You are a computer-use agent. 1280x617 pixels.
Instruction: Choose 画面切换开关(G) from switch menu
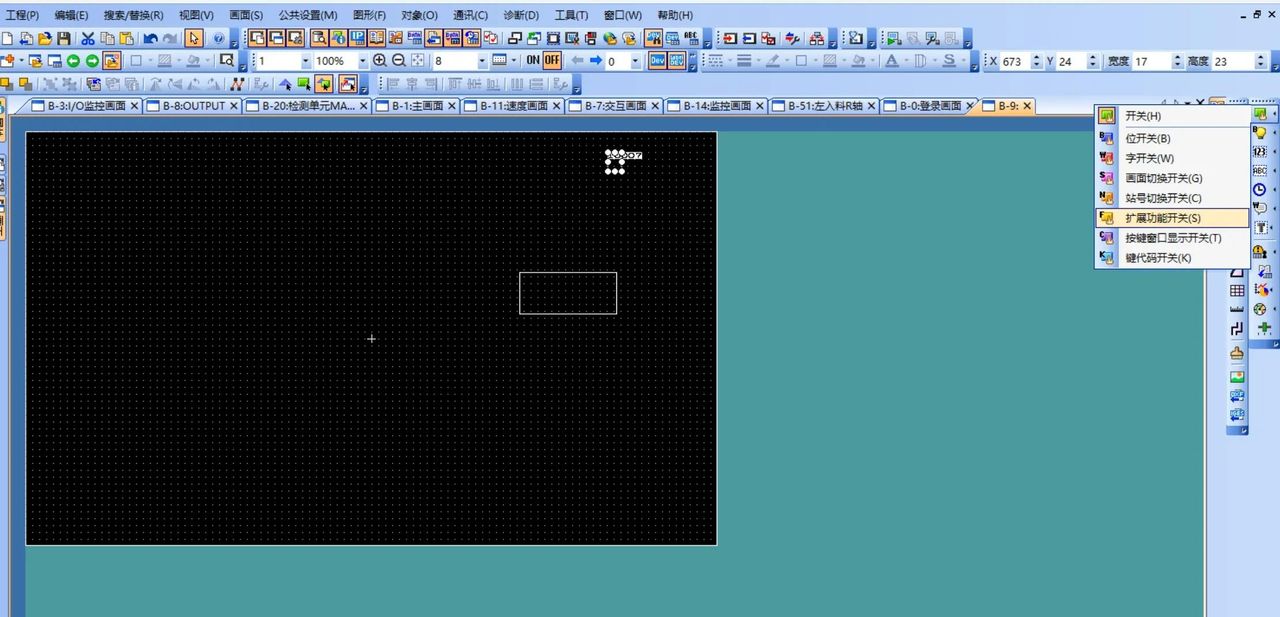1172,178
